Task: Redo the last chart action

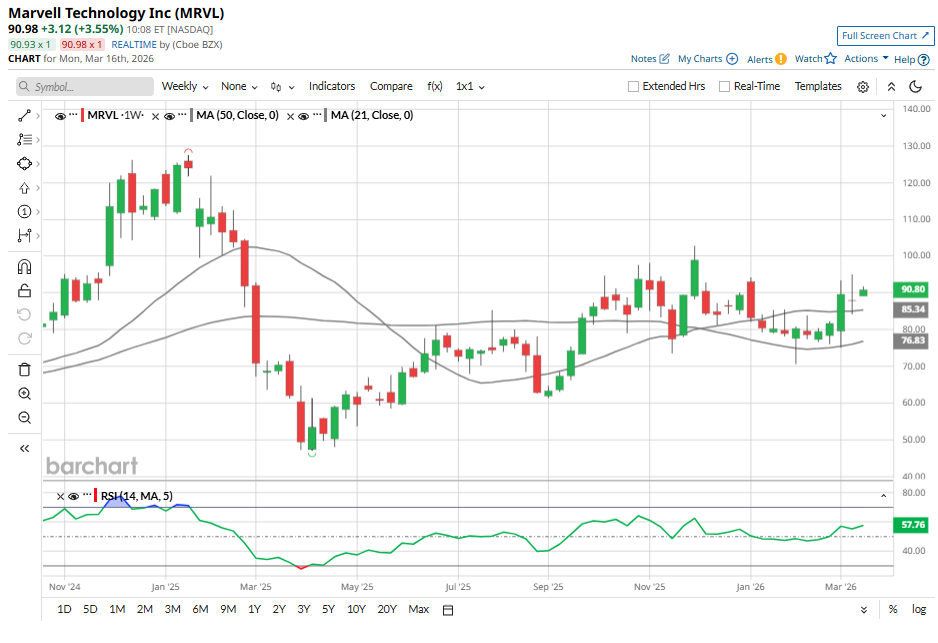Action: click(24, 339)
